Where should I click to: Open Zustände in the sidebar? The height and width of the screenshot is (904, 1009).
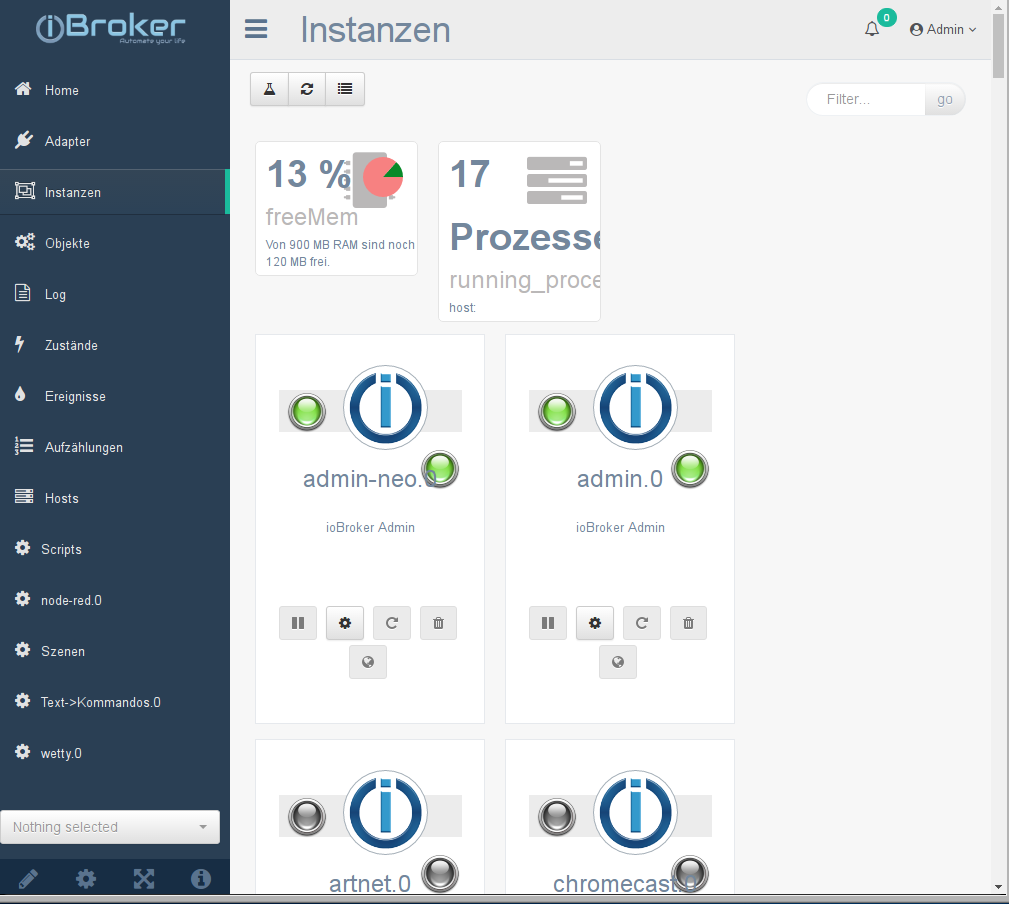tap(115, 345)
